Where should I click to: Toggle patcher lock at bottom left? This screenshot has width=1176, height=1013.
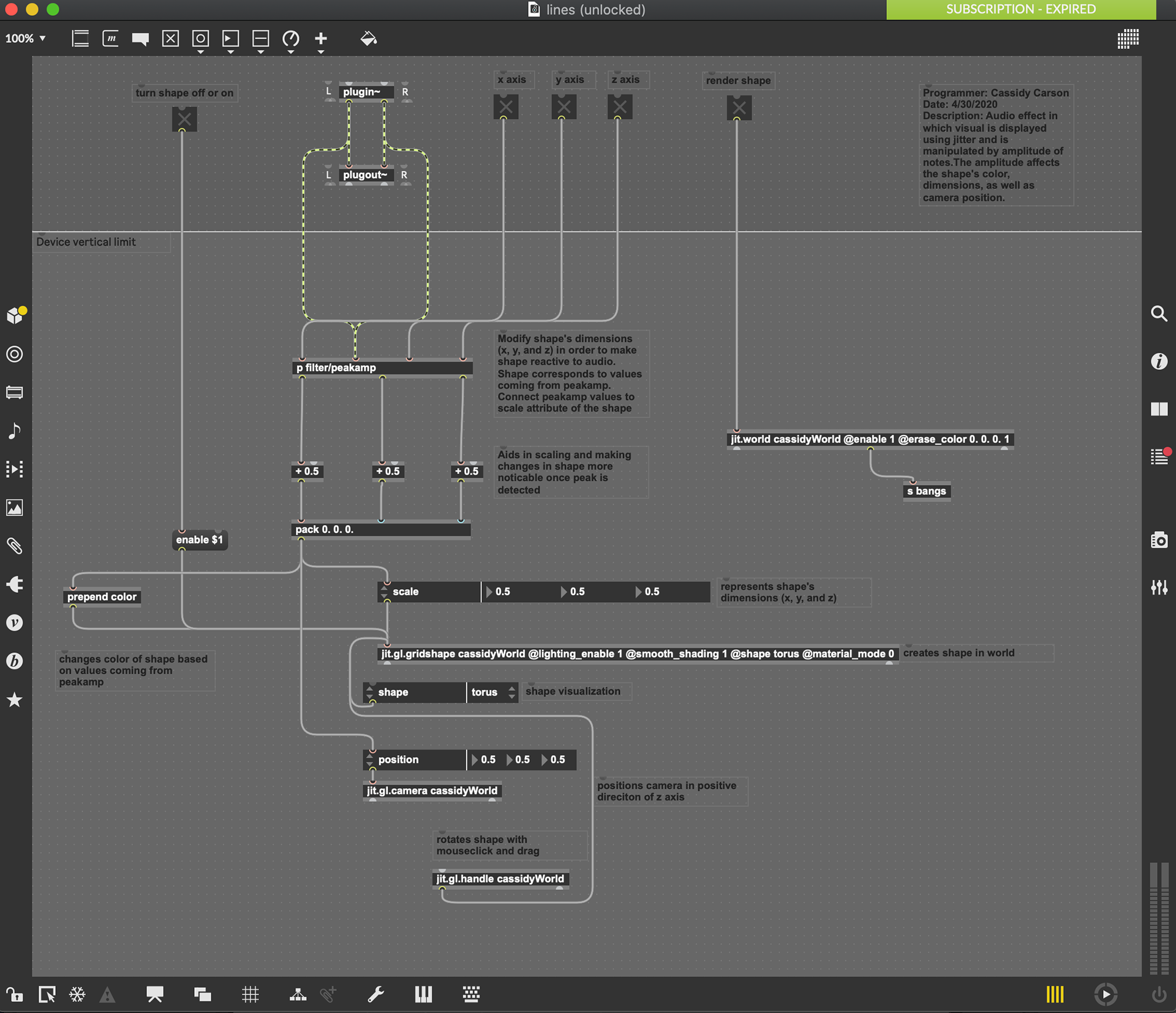click(15, 995)
